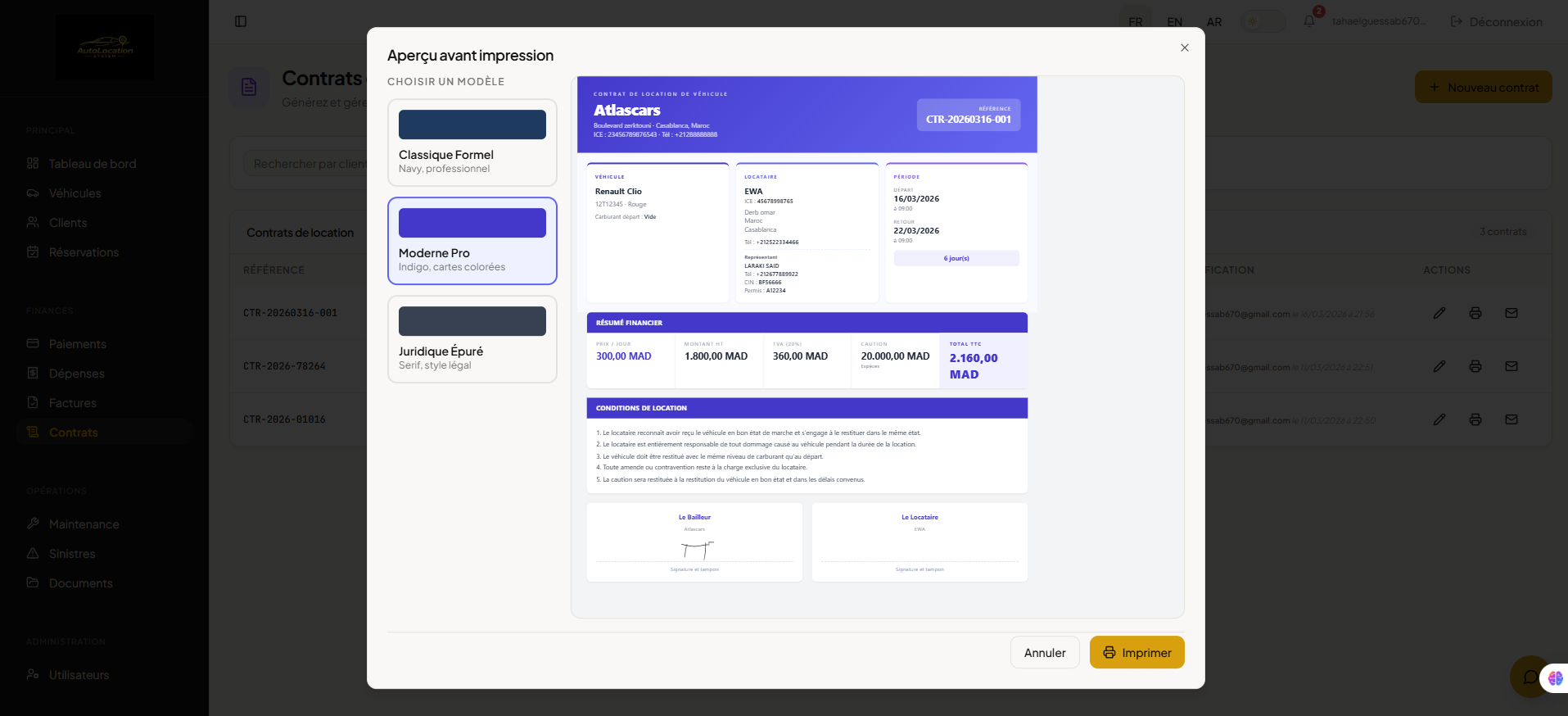Viewport: 1568px width, 716px height.
Task: Click the Paiements card icon
Action: [x=33, y=343]
